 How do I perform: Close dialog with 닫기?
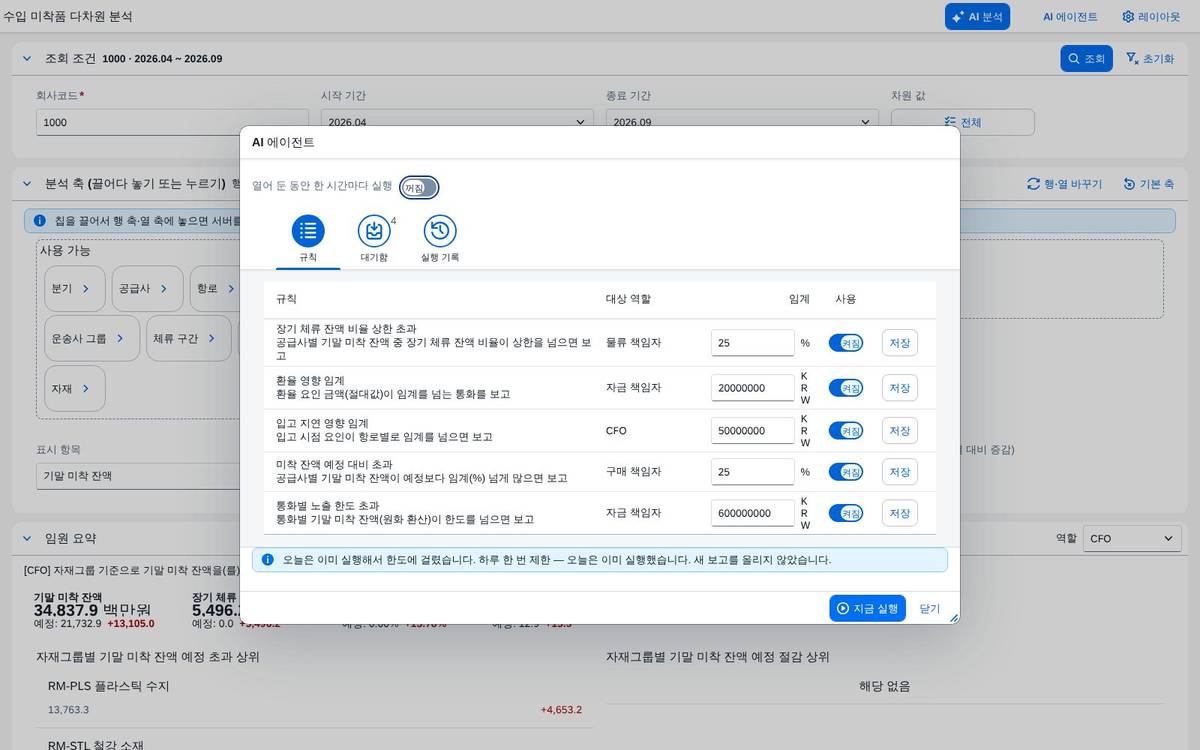[930, 608]
